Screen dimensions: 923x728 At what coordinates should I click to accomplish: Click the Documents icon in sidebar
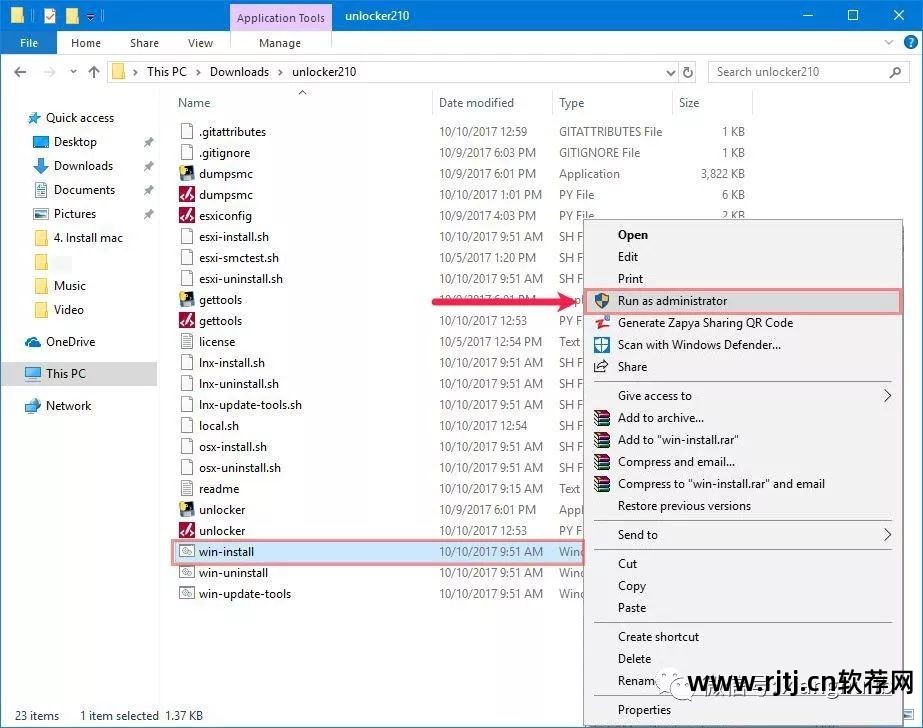(x=41, y=190)
